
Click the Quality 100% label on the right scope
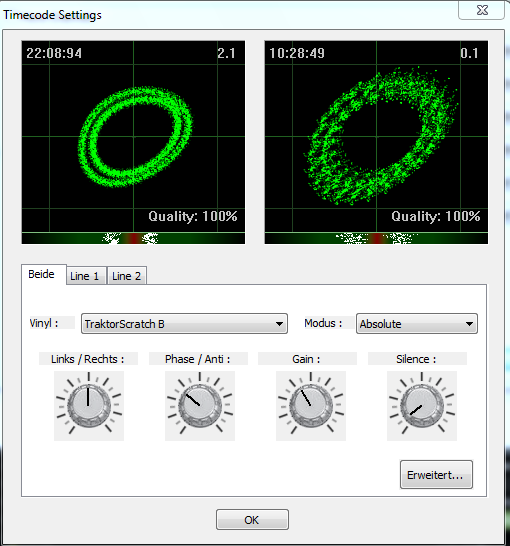click(x=436, y=216)
